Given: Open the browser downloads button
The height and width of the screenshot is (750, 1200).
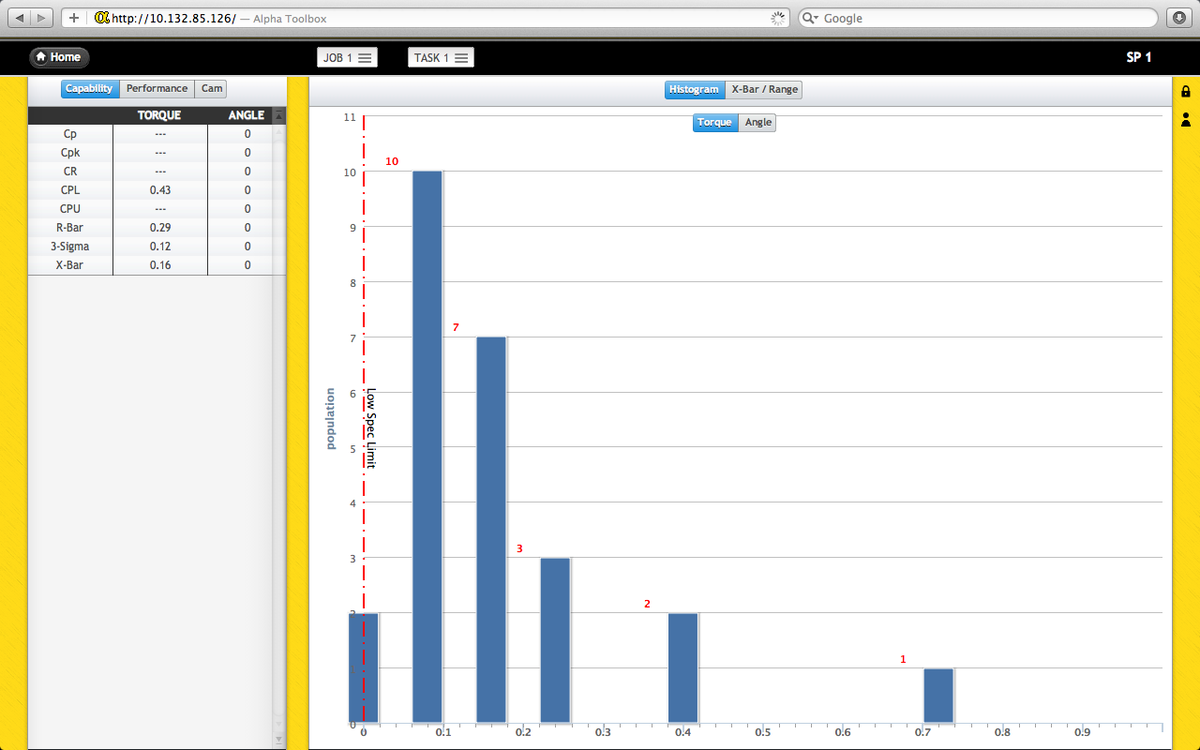Looking at the screenshot, I should [x=1176, y=18].
